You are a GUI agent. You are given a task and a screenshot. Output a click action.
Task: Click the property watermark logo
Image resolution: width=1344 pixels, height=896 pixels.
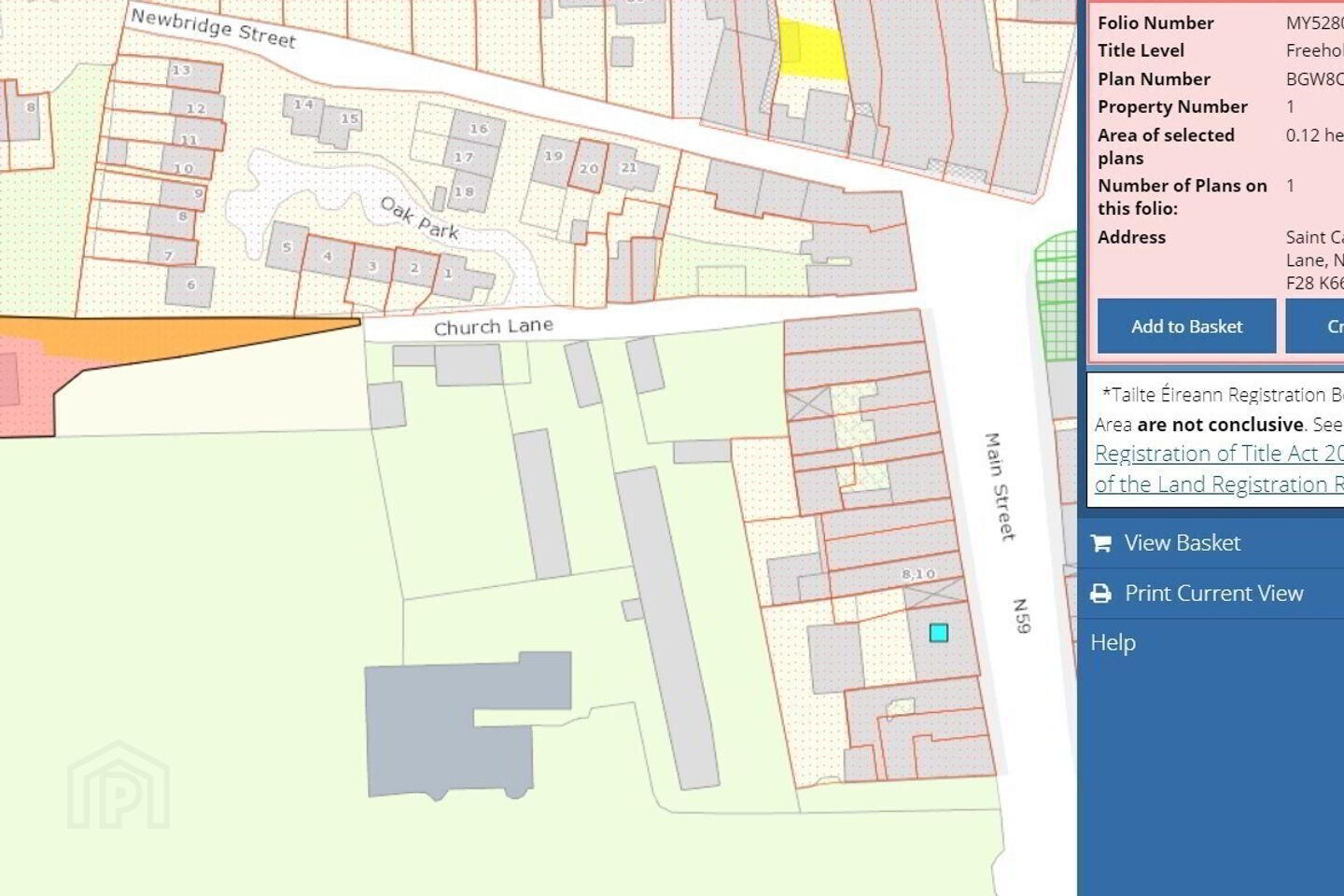[119, 786]
